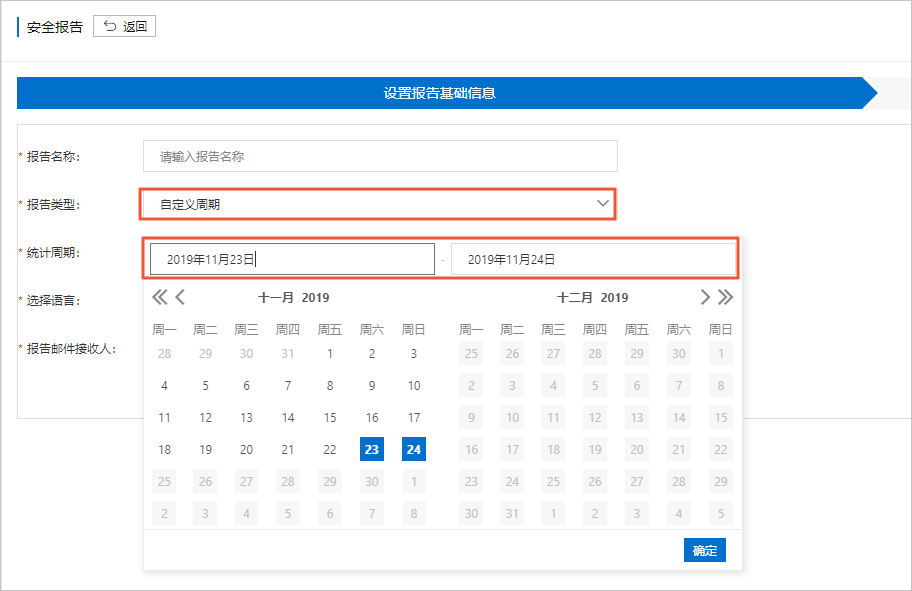The height and width of the screenshot is (591, 912).
Task: Click the start date field 2019年11月23日
Action: 292,259
